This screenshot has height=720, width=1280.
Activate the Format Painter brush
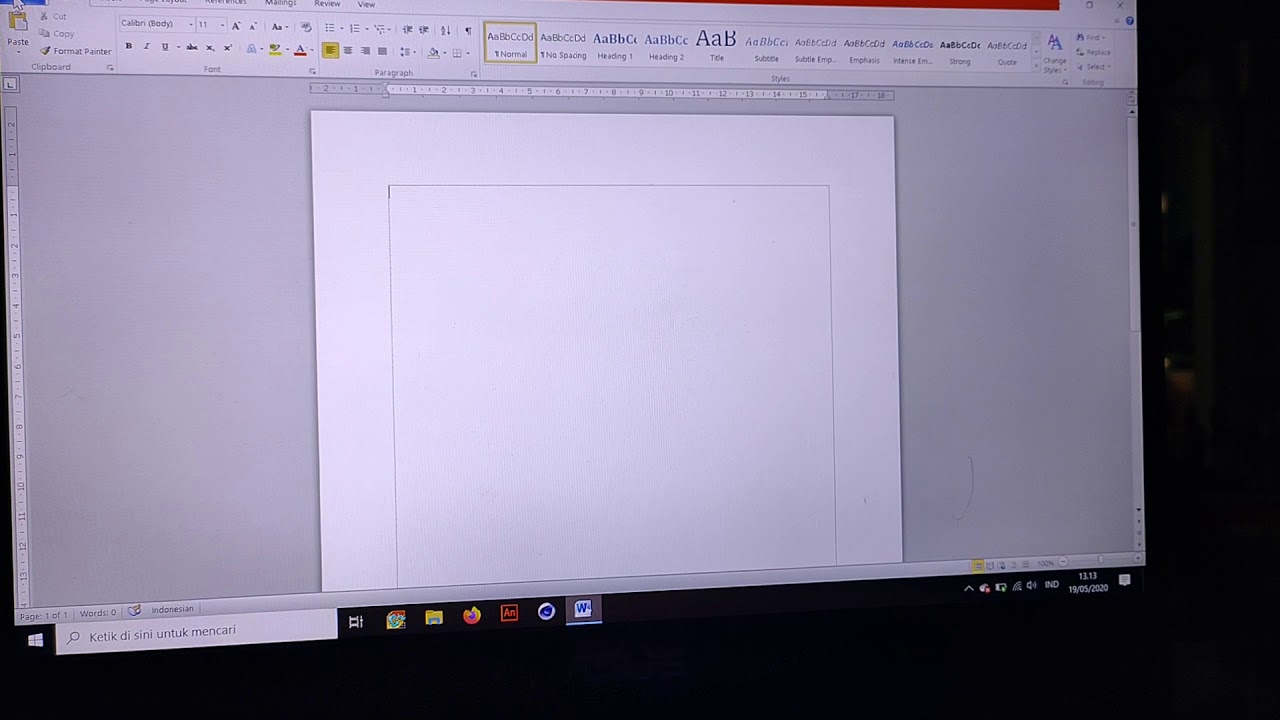click(76, 51)
